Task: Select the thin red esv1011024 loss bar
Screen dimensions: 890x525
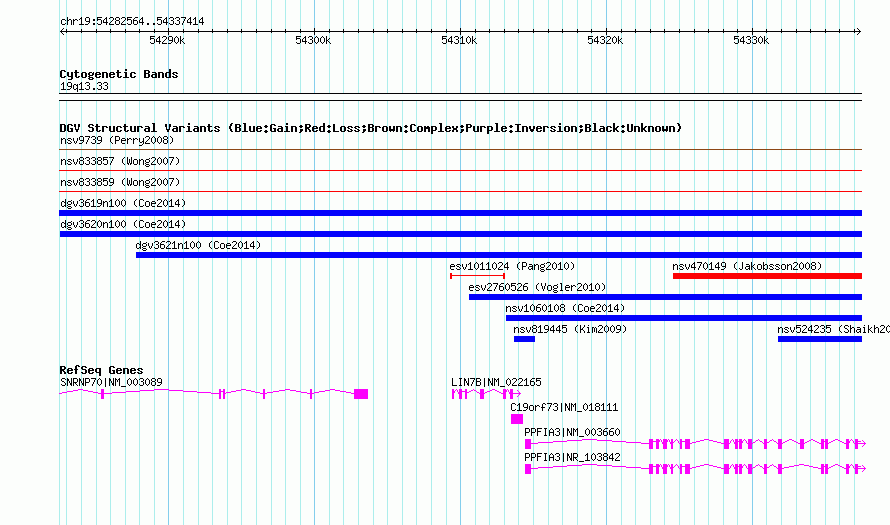Action: (477, 276)
